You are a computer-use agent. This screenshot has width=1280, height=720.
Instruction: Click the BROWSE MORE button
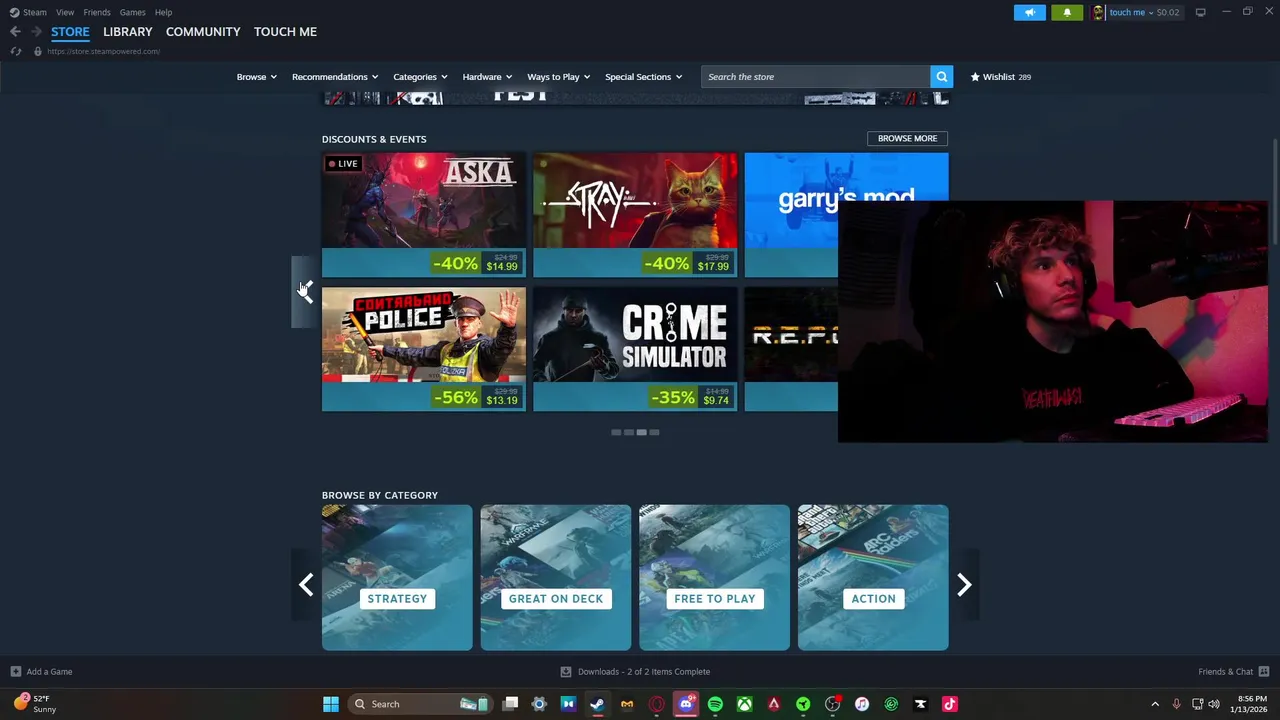(907, 138)
